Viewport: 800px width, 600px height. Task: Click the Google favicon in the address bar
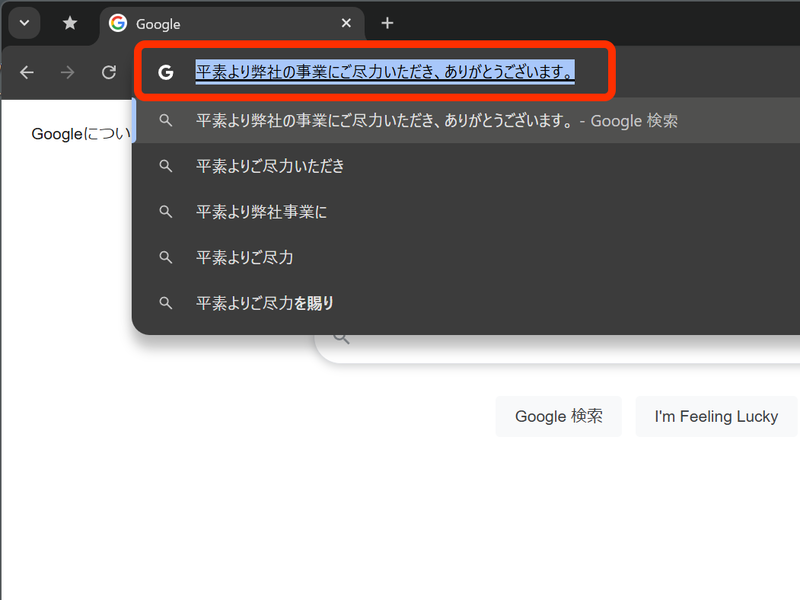click(x=166, y=71)
